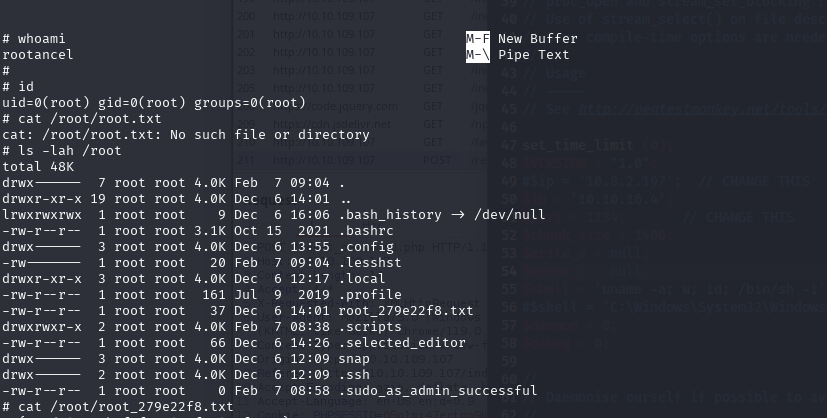Click the snap directory entry
This screenshot has height=418, width=827.
click(x=354, y=359)
